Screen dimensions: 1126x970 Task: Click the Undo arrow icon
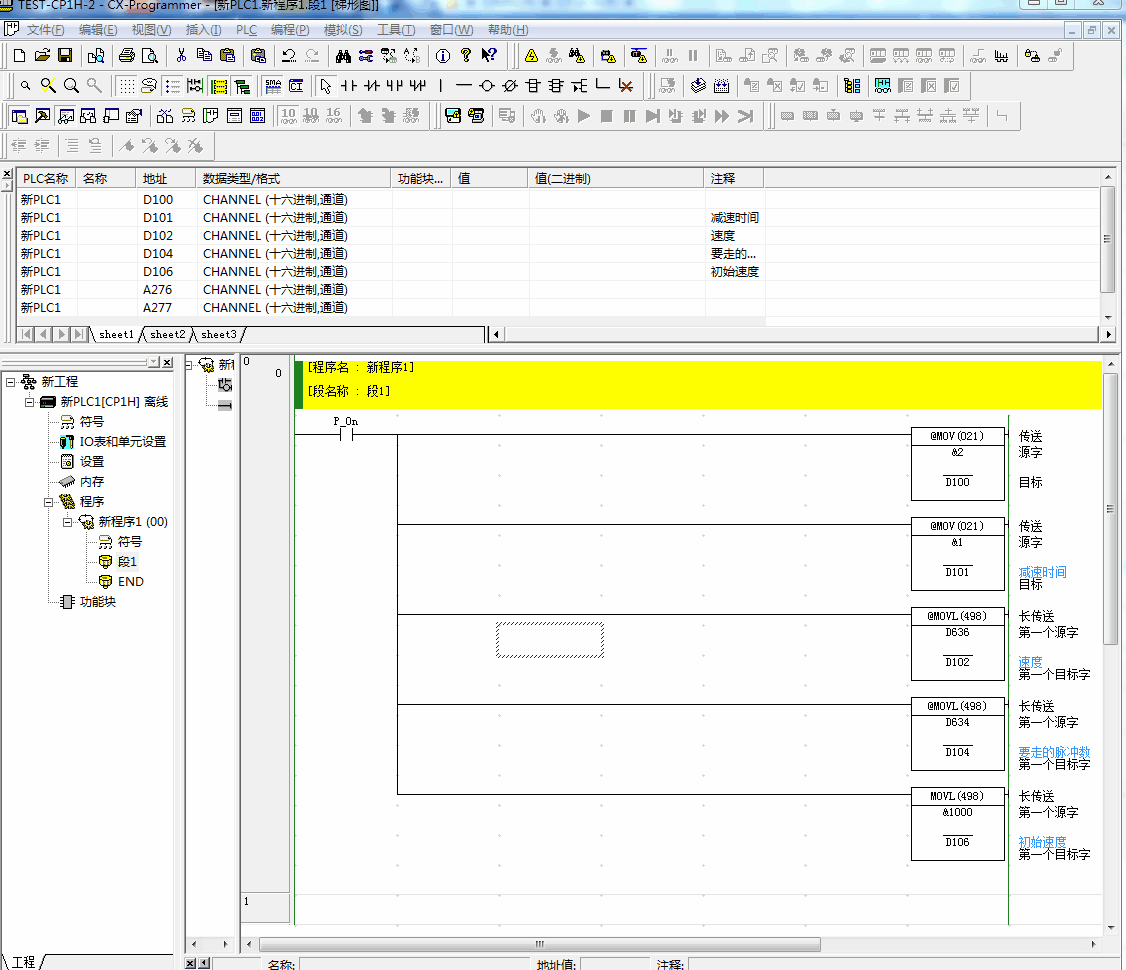[x=289, y=55]
